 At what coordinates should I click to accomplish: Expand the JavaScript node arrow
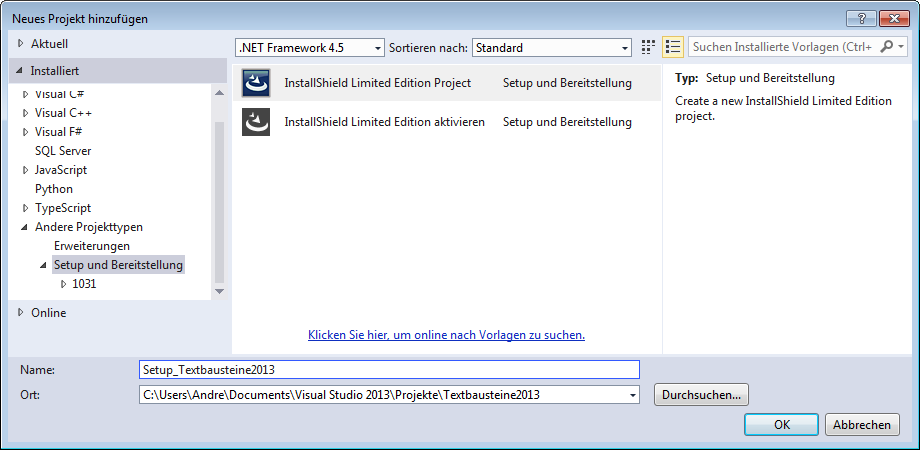(26, 170)
